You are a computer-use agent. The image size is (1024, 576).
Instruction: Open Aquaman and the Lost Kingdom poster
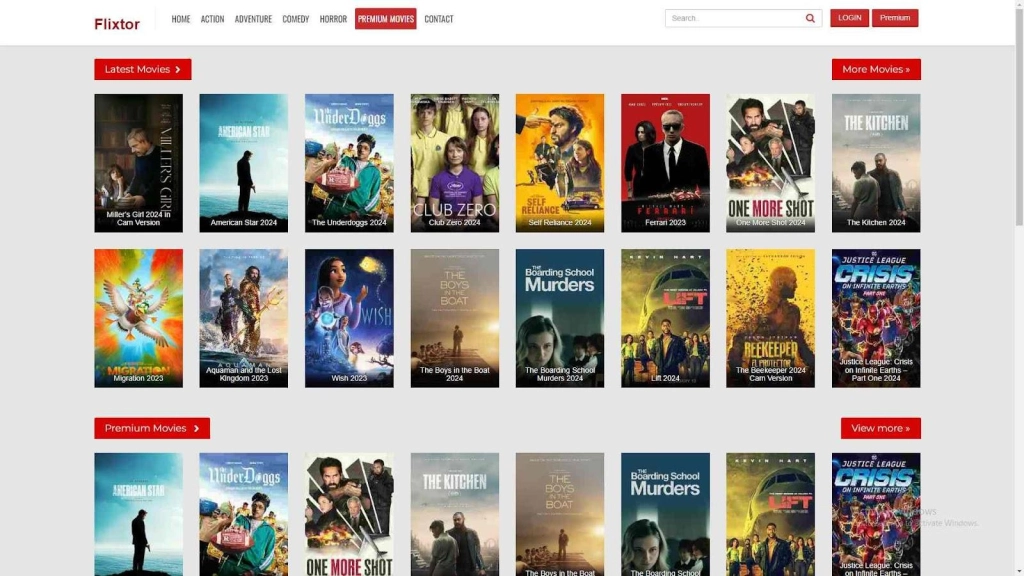pyautogui.click(x=244, y=318)
